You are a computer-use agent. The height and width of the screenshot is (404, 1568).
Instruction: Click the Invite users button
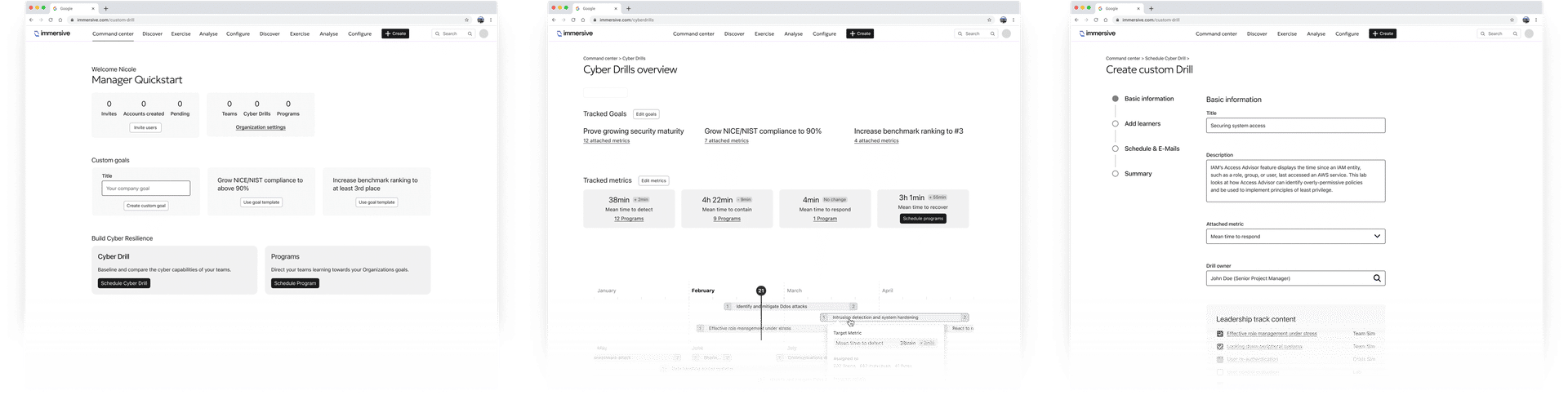pyautogui.click(x=145, y=127)
